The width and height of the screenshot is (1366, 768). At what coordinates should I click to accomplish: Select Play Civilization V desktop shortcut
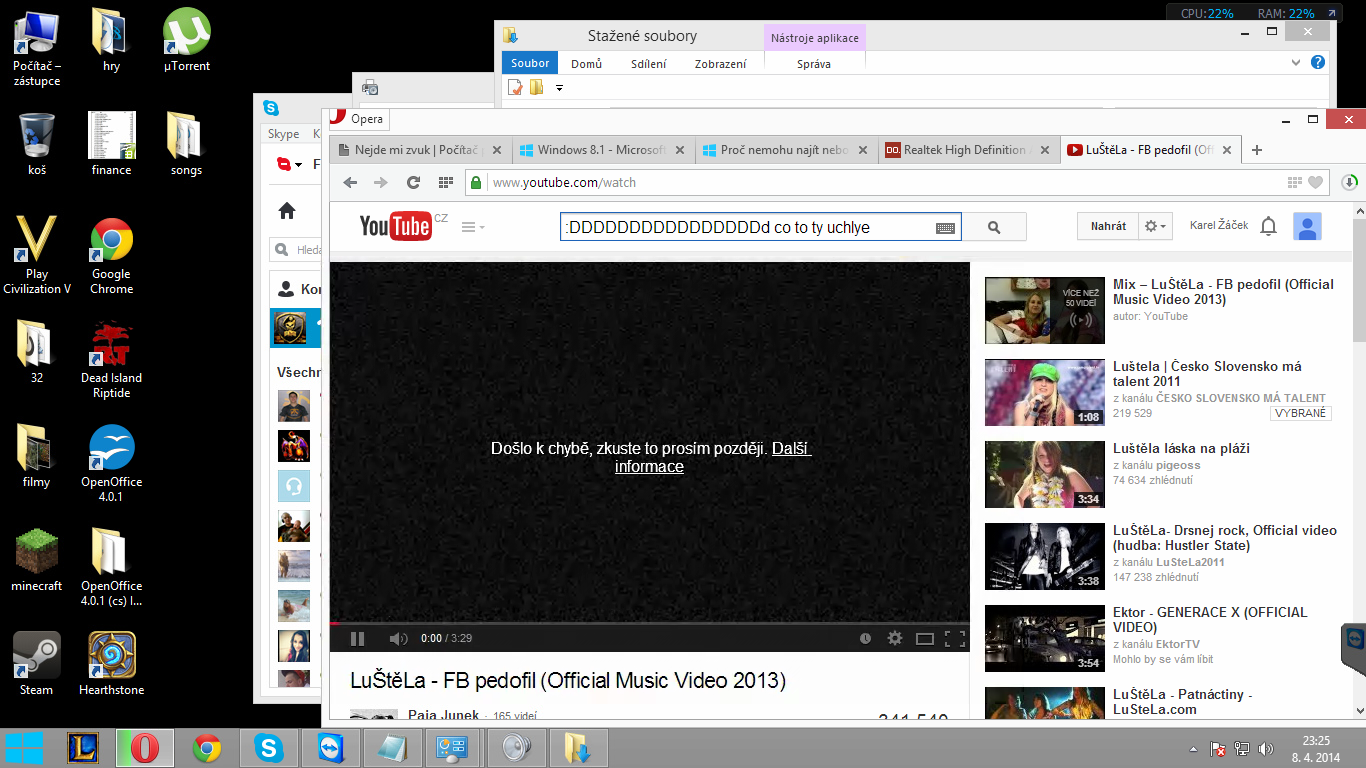pyautogui.click(x=37, y=255)
